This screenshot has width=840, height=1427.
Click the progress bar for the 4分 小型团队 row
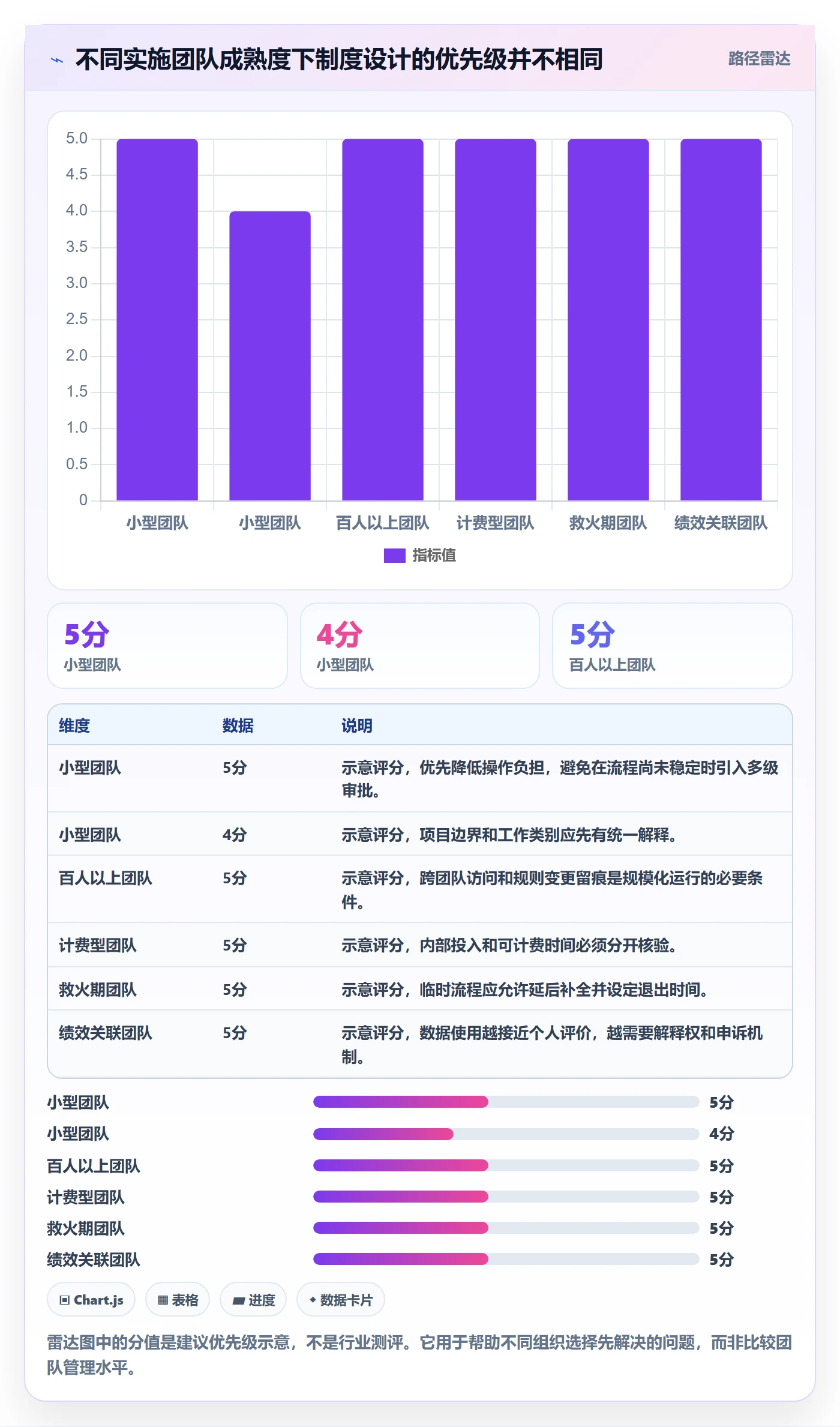tap(506, 1134)
